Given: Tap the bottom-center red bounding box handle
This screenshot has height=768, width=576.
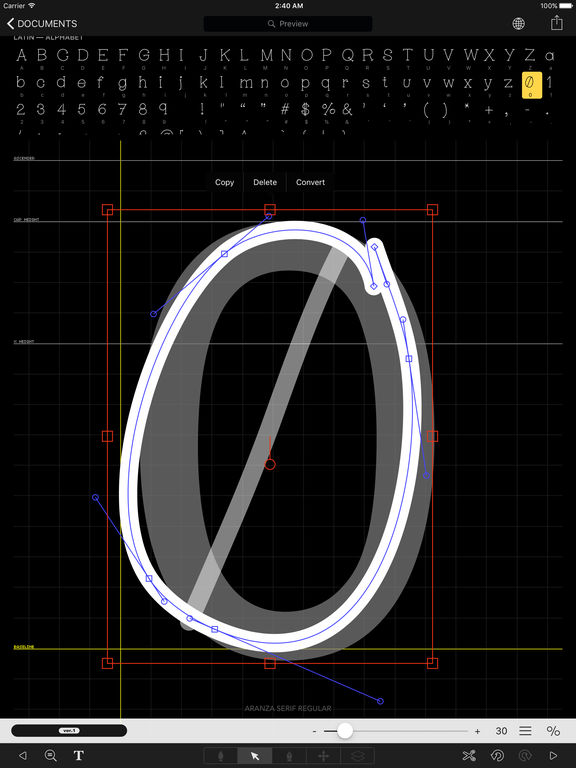Looking at the screenshot, I should click(x=270, y=663).
